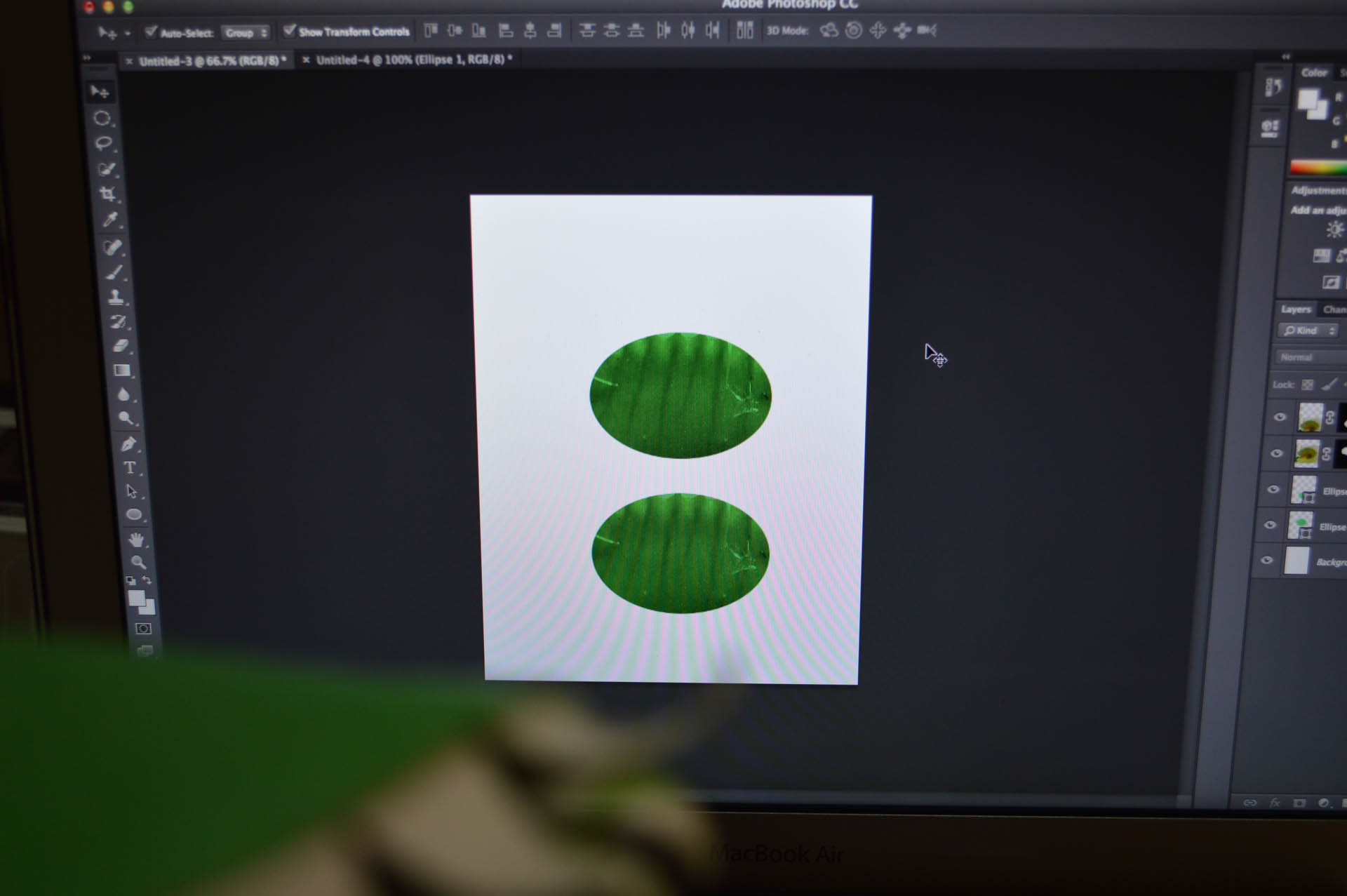Select the Hand tool

click(136, 540)
